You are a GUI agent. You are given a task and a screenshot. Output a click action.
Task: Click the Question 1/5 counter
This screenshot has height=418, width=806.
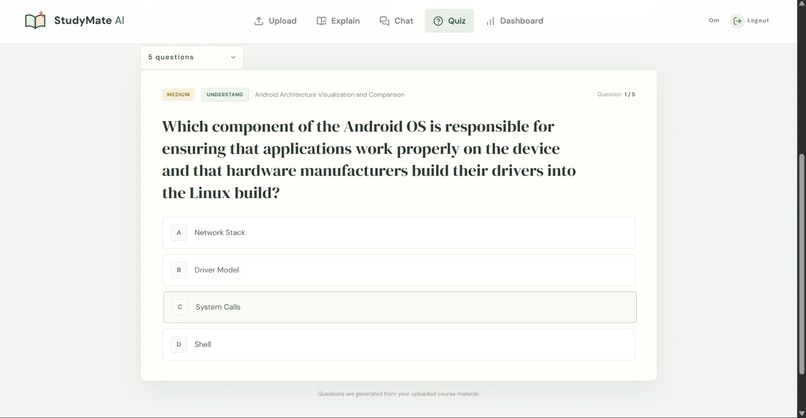(616, 95)
